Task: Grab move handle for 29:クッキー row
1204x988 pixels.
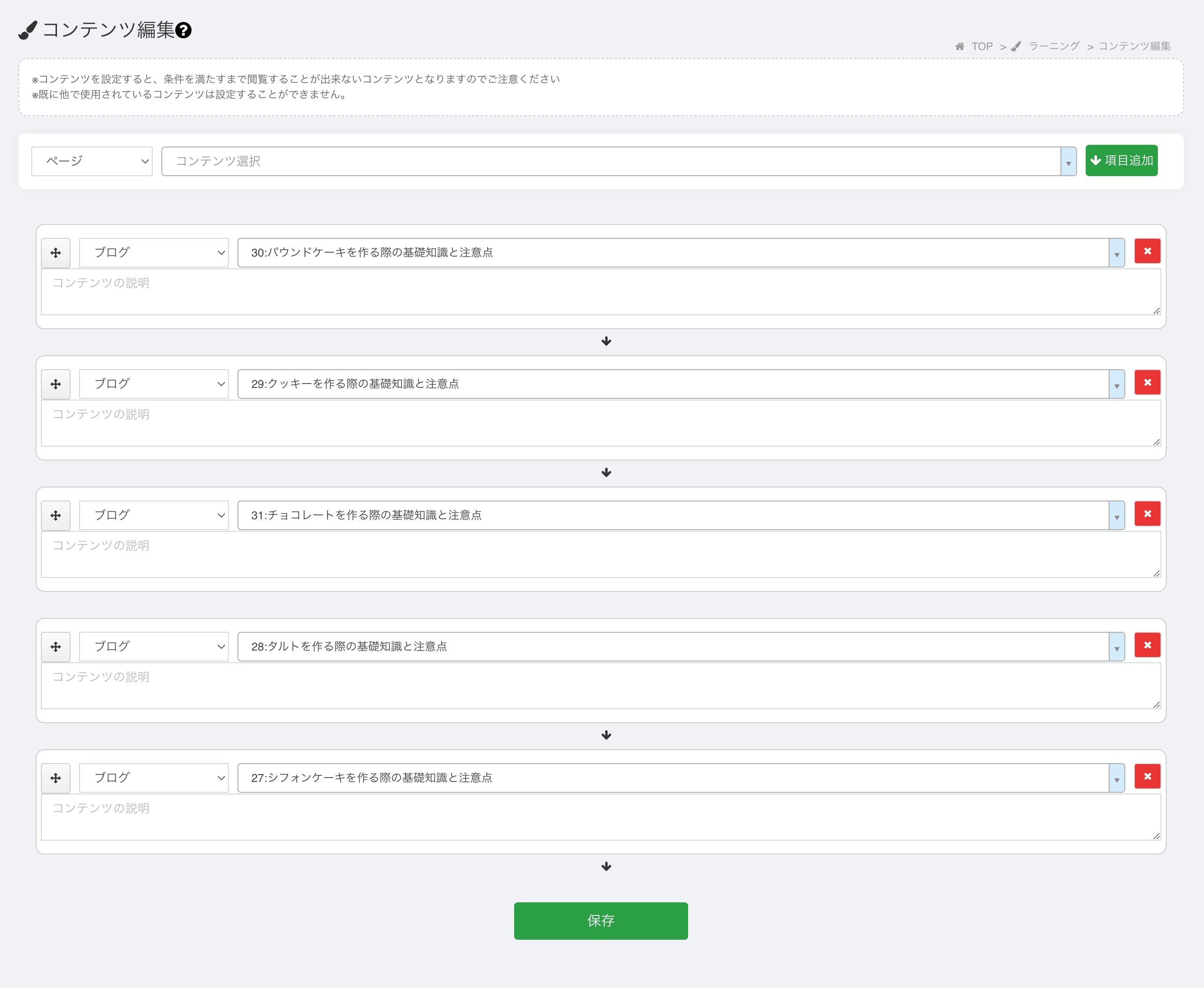Action: pyautogui.click(x=56, y=384)
